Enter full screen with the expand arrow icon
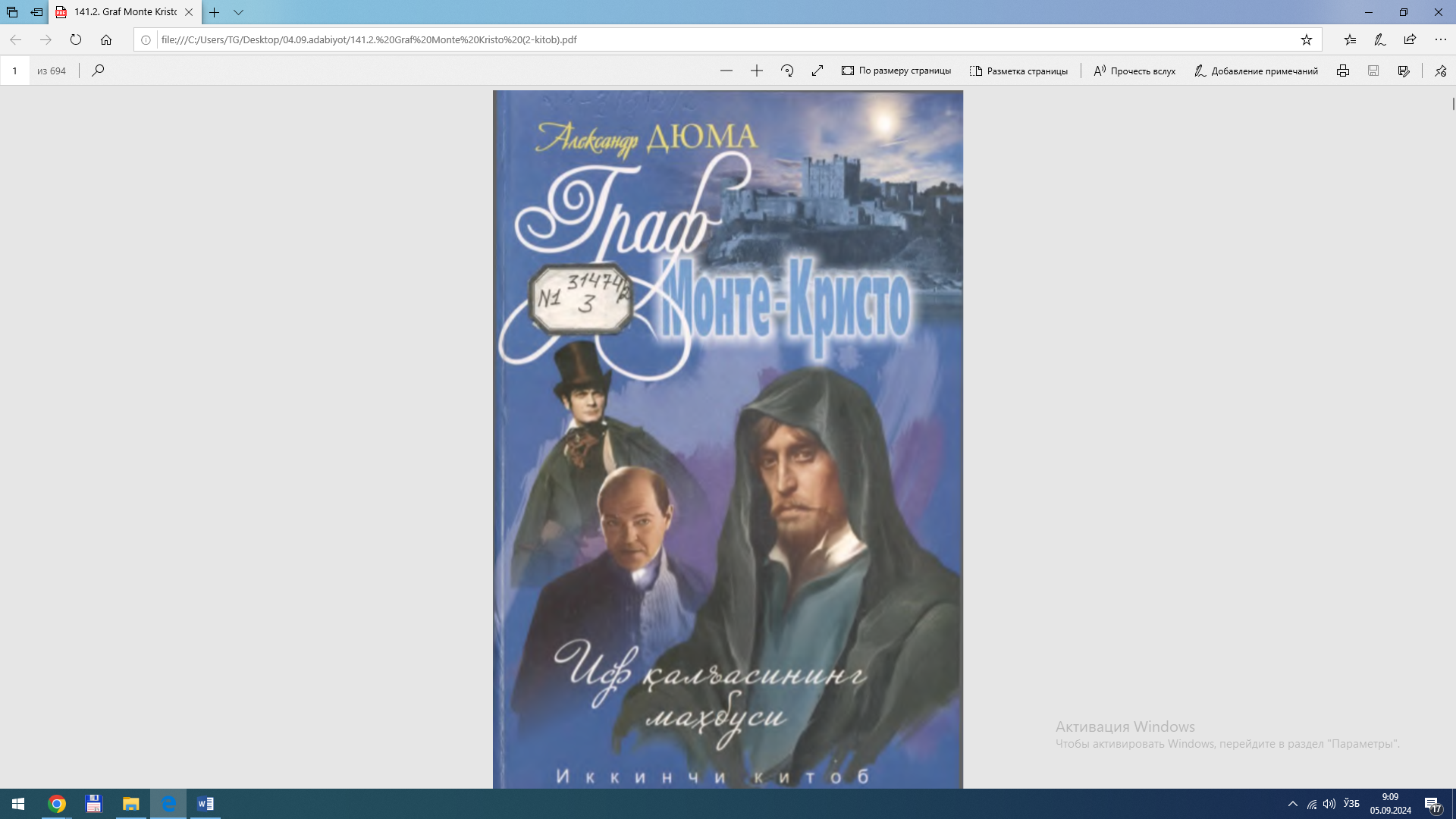This screenshot has height=819, width=1456. (x=817, y=71)
